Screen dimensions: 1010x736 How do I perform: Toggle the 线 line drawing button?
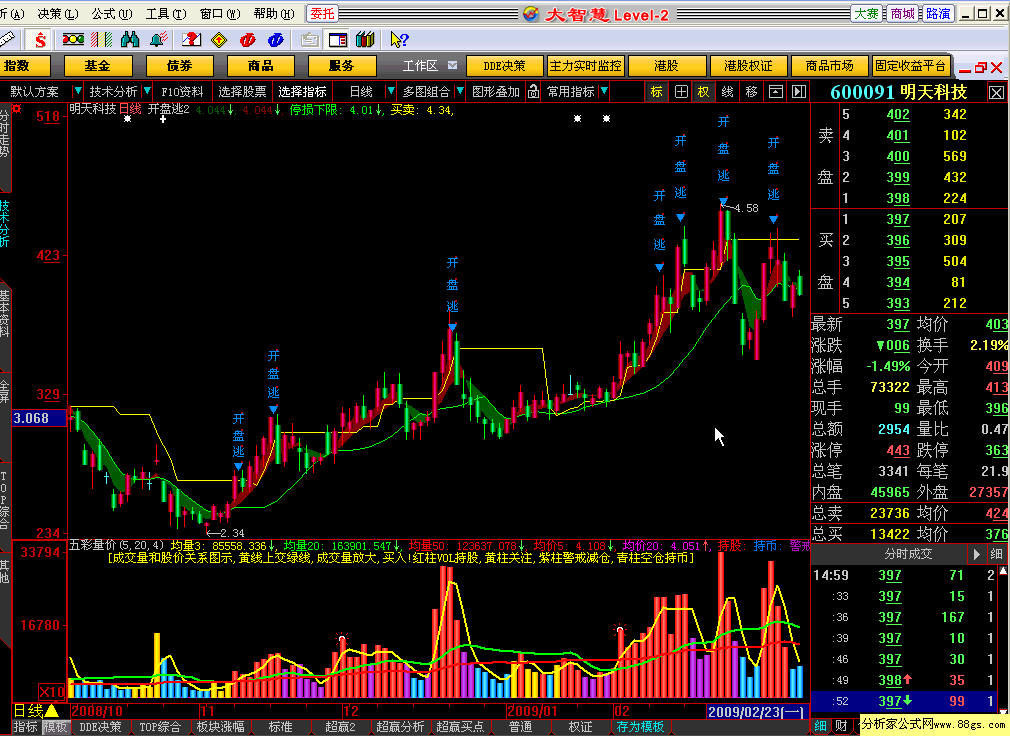pyautogui.click(x=727, y=91)
